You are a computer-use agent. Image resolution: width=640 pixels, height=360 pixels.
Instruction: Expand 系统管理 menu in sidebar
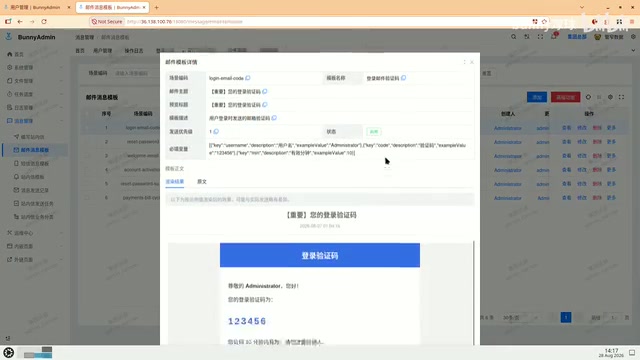pyautogui.click(x=35, y=67)
